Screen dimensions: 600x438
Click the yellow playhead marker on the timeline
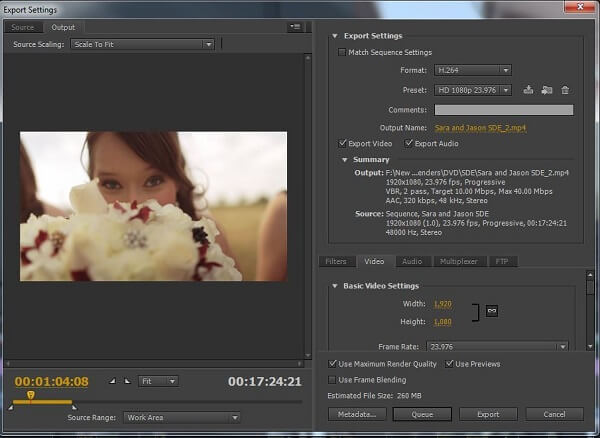[x=31, y=396]
